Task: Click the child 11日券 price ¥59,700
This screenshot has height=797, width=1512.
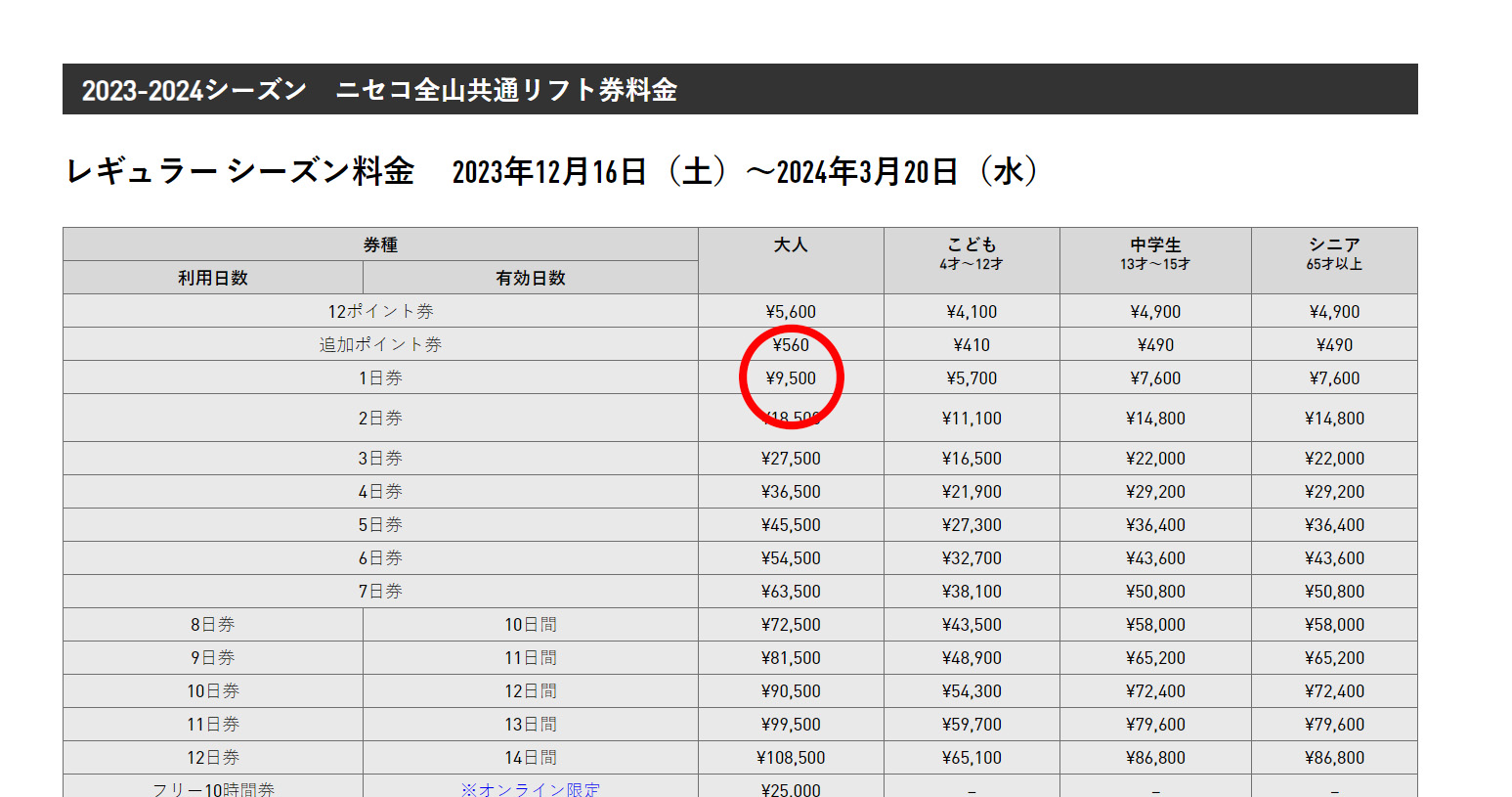Action: 972,725
